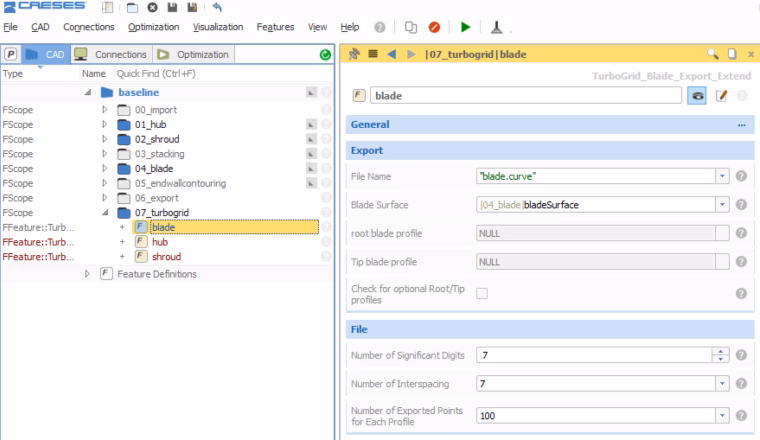The height and width of the screenshot is (440, 760).
Task: Click the help icon for Number of Interspacing
Action: [741, 383]
